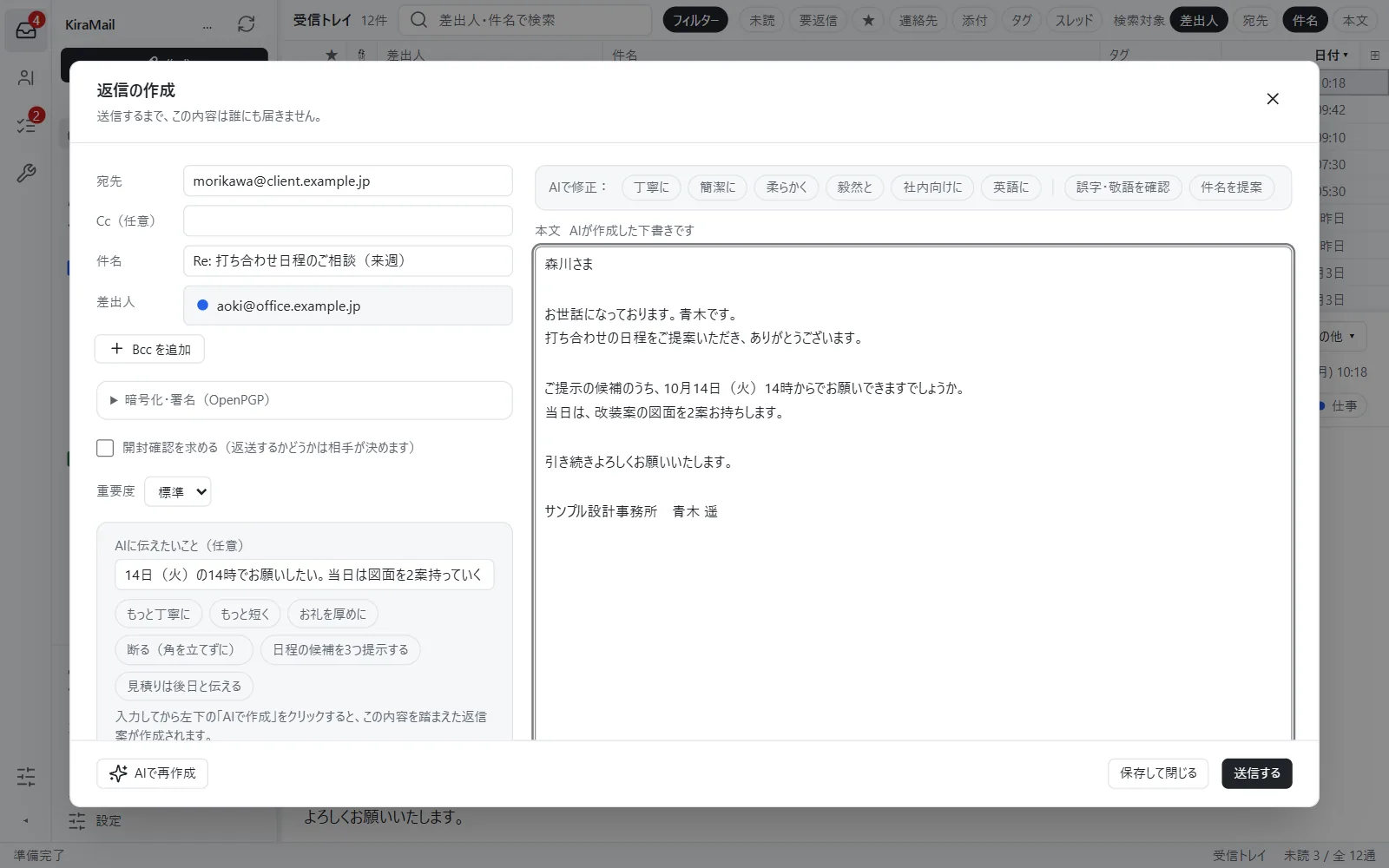
Task: Click the KiraMail ellipsis menu icon
Action: (x=207, y=26)
